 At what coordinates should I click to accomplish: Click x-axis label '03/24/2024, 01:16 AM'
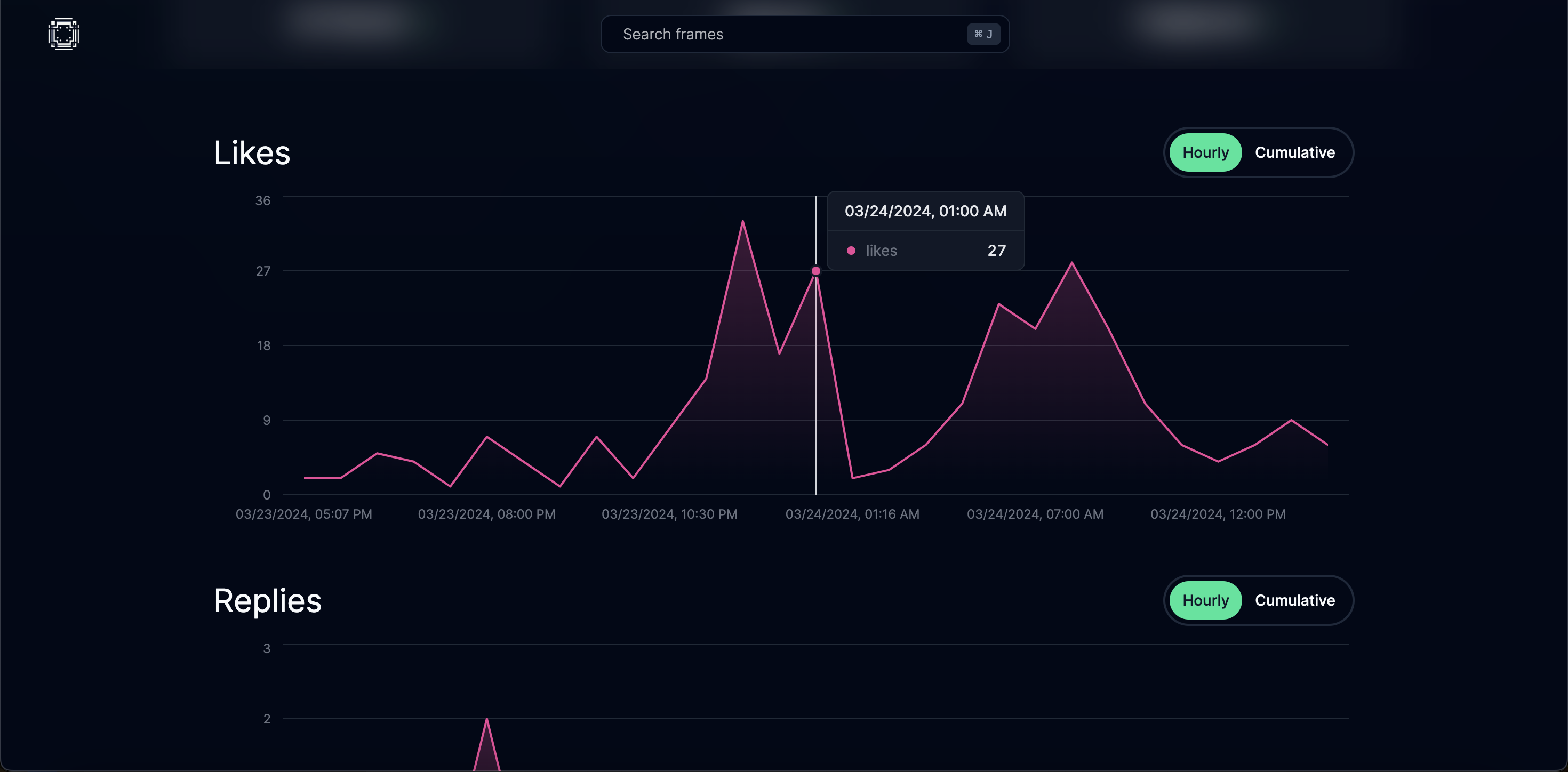coord(852,514)
